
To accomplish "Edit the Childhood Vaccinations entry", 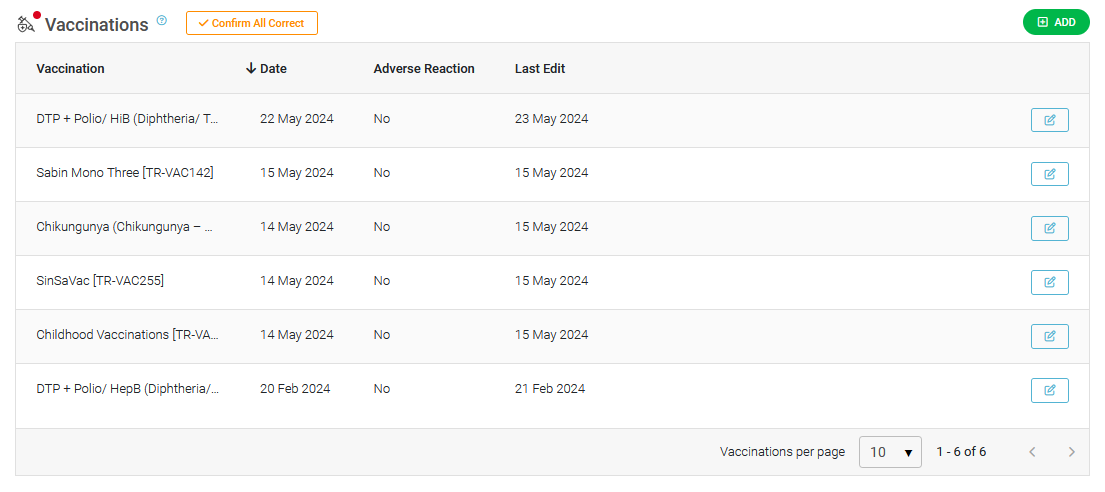I will 1049,336.
